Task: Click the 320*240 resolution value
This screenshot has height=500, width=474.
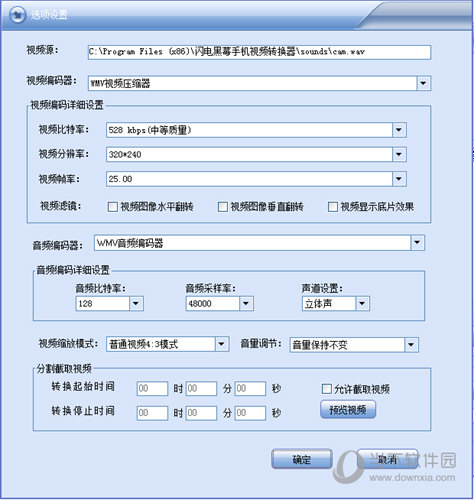Action: (125, 154)
